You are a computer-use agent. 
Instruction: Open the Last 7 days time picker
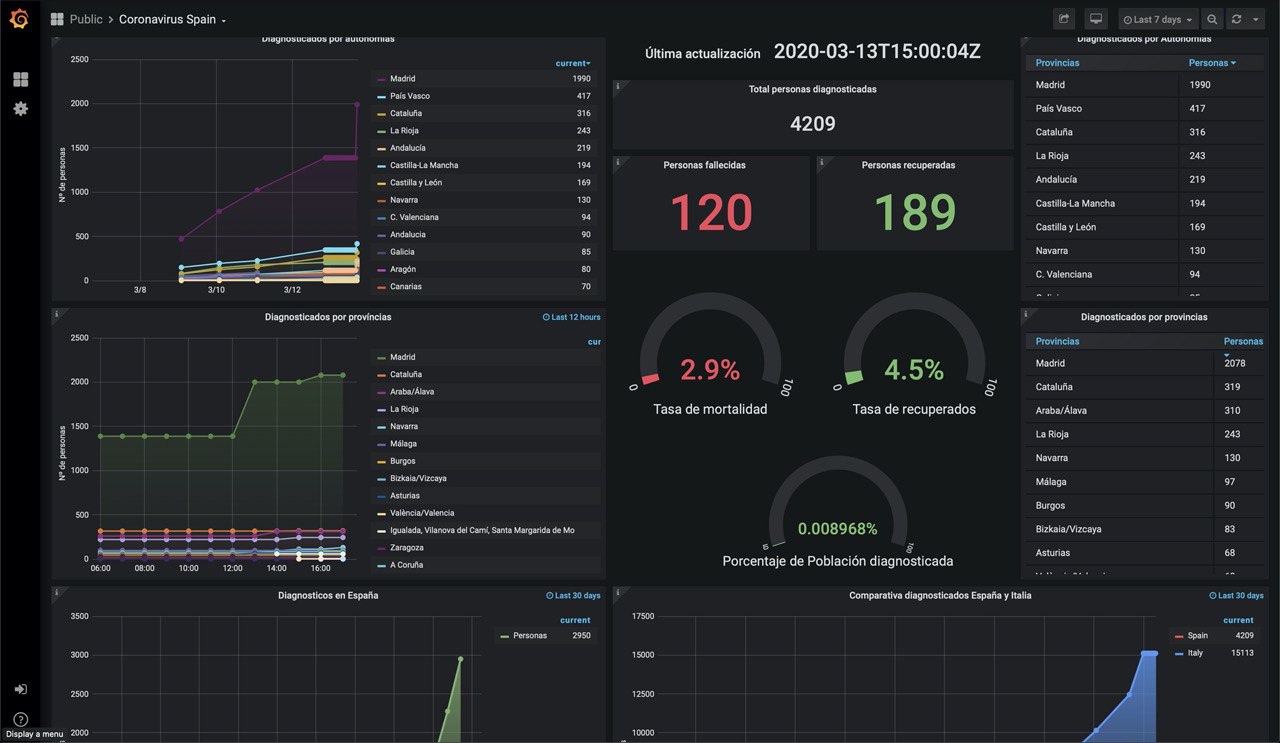coord(1157,19)
